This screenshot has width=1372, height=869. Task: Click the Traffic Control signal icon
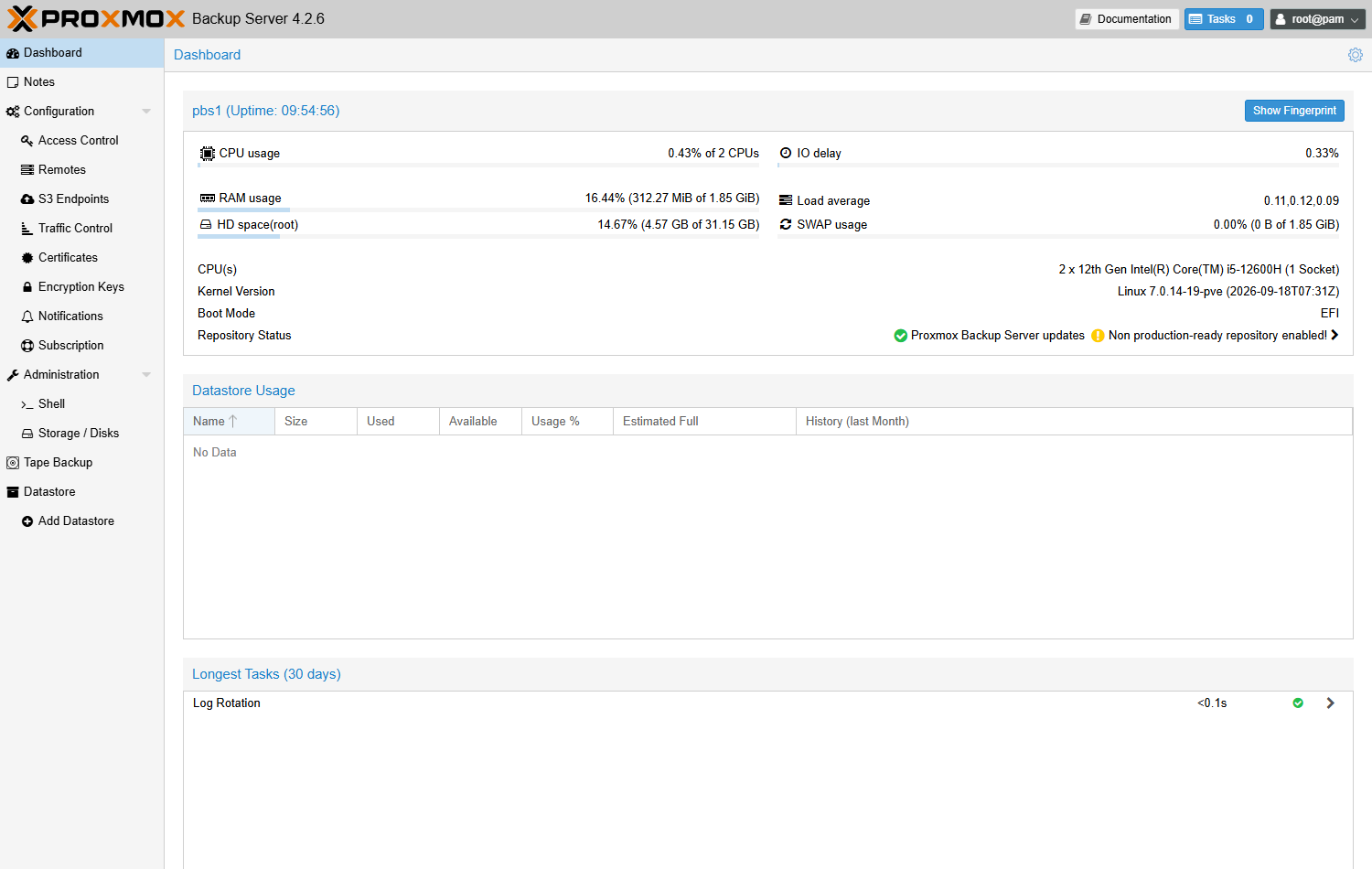(x=27, y=229)
